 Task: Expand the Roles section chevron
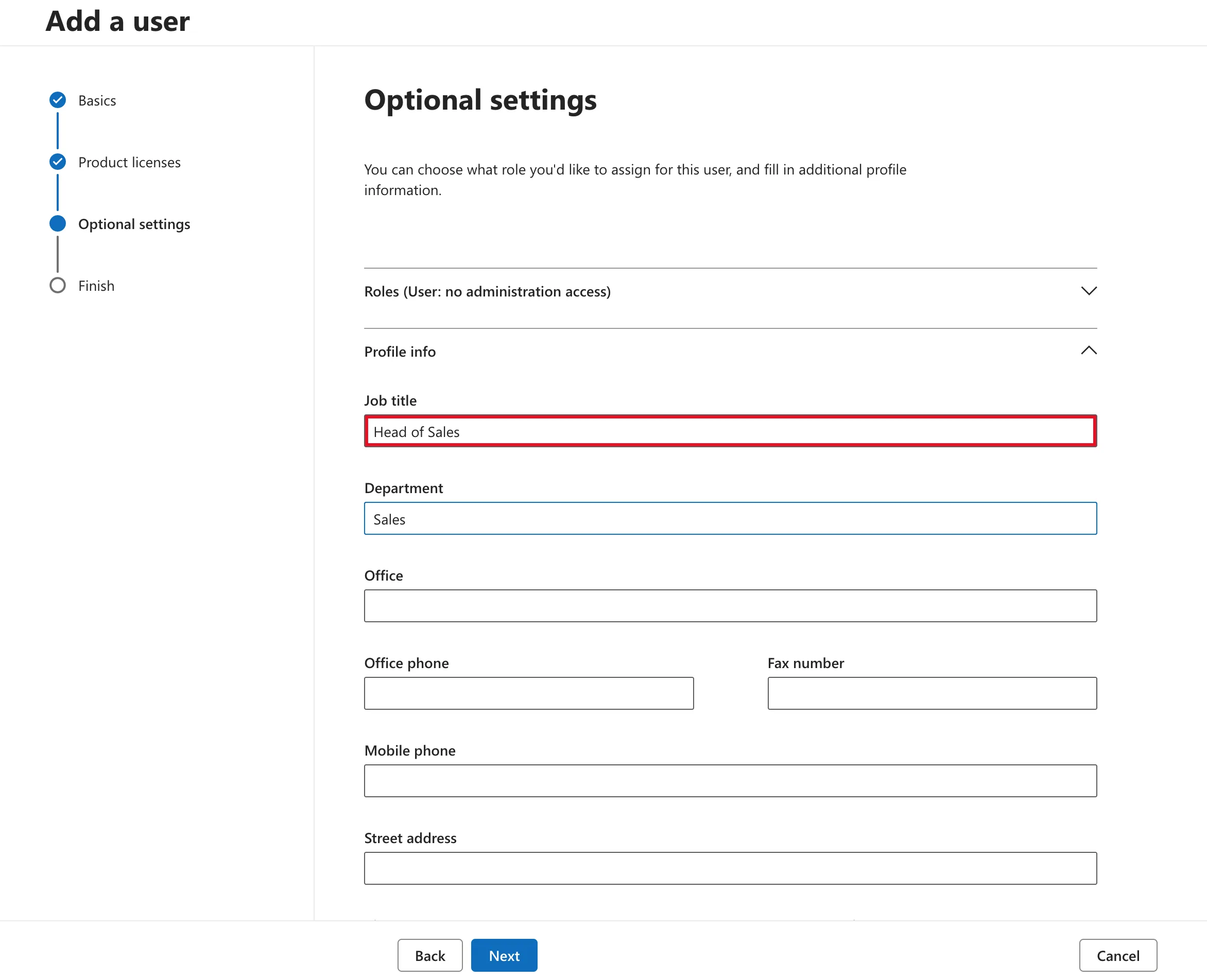tap(1089, 291)
